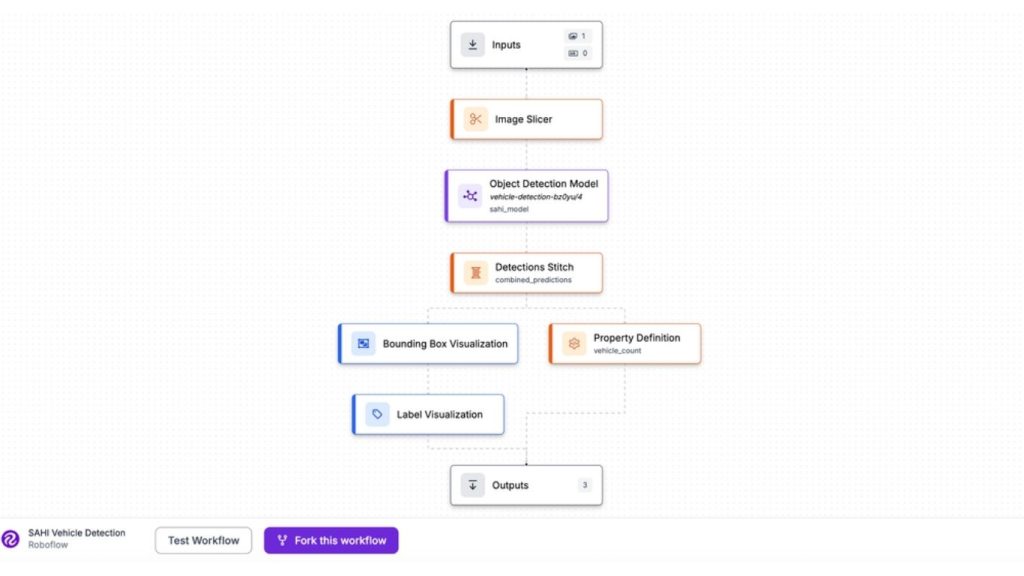Click the parameter badge showing 0 on Inputs
The height and width of the screenshot is (576, 1024).
576,53
